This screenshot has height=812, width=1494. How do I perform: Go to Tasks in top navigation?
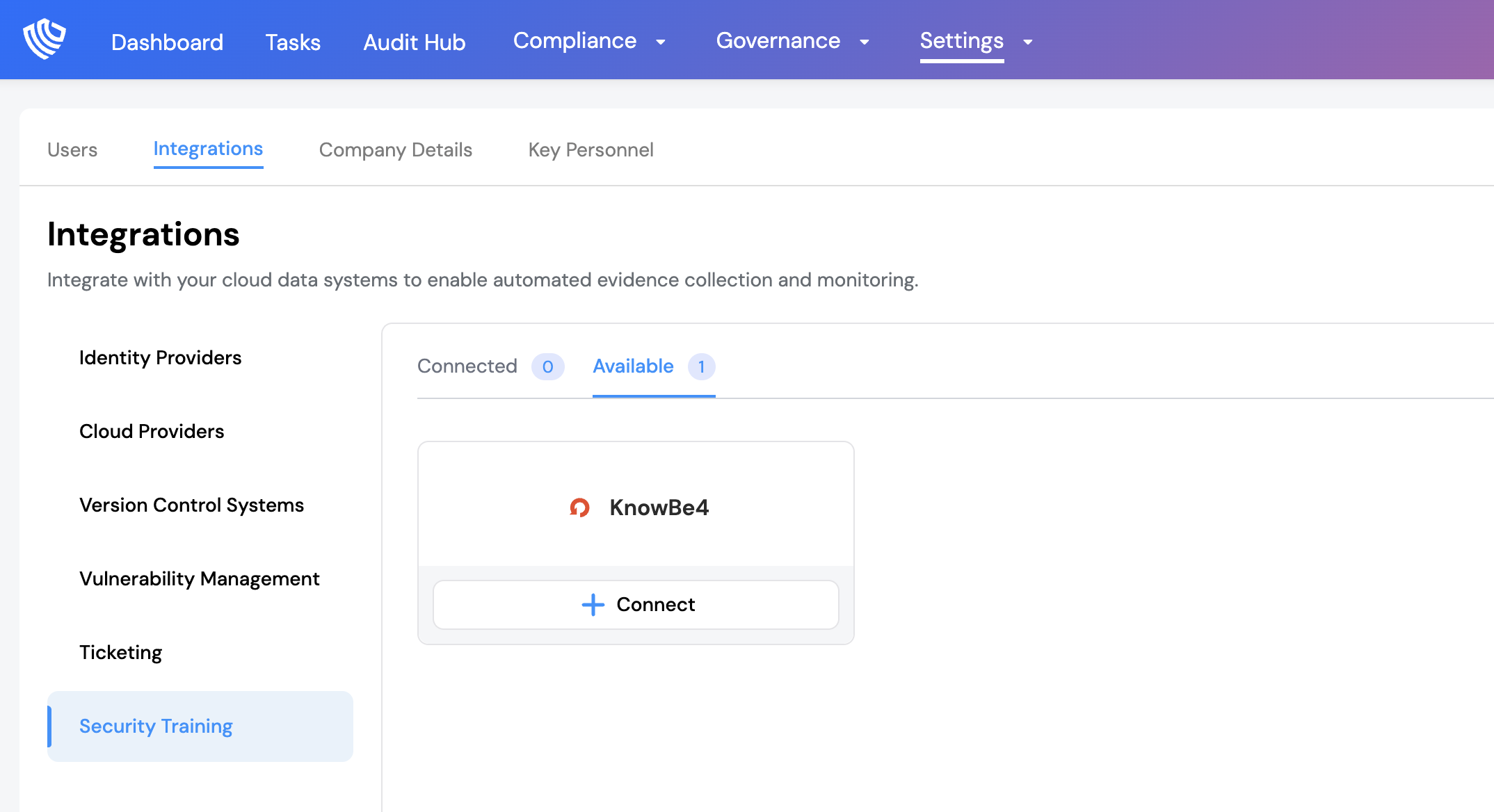(293, 42)
